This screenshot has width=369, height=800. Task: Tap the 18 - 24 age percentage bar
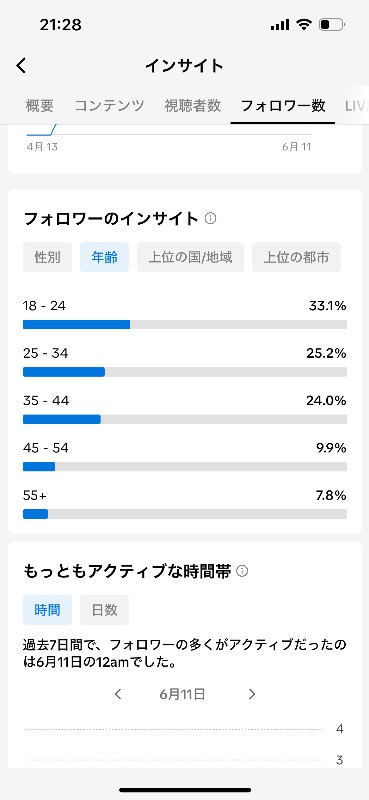[x=185, y=324]
